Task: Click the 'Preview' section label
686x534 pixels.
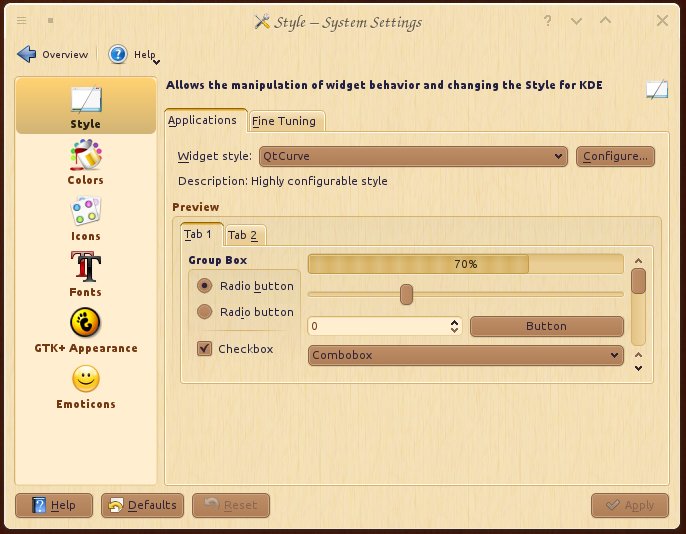Action: click(x=196, y=207)
